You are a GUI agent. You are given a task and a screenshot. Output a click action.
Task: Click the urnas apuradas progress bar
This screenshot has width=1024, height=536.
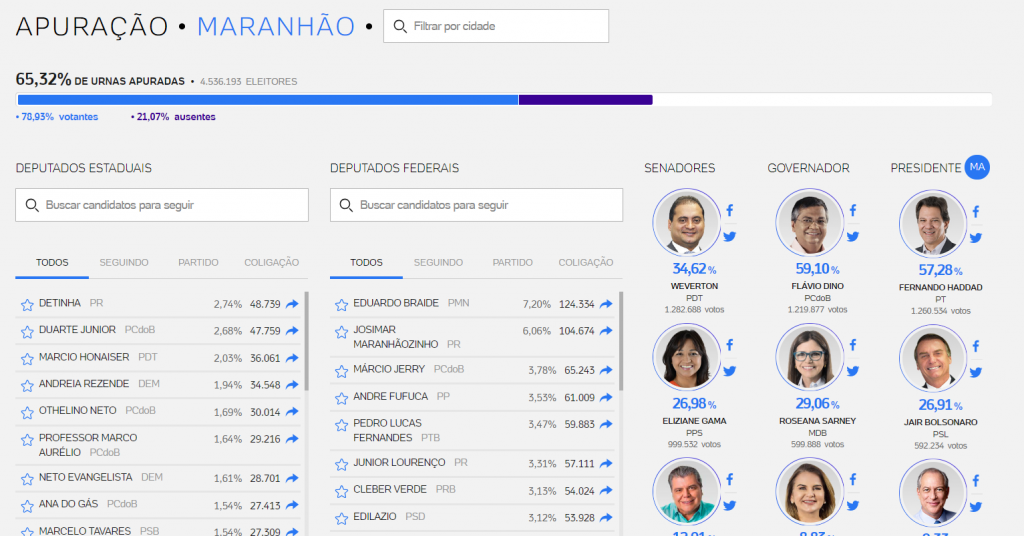504,100
